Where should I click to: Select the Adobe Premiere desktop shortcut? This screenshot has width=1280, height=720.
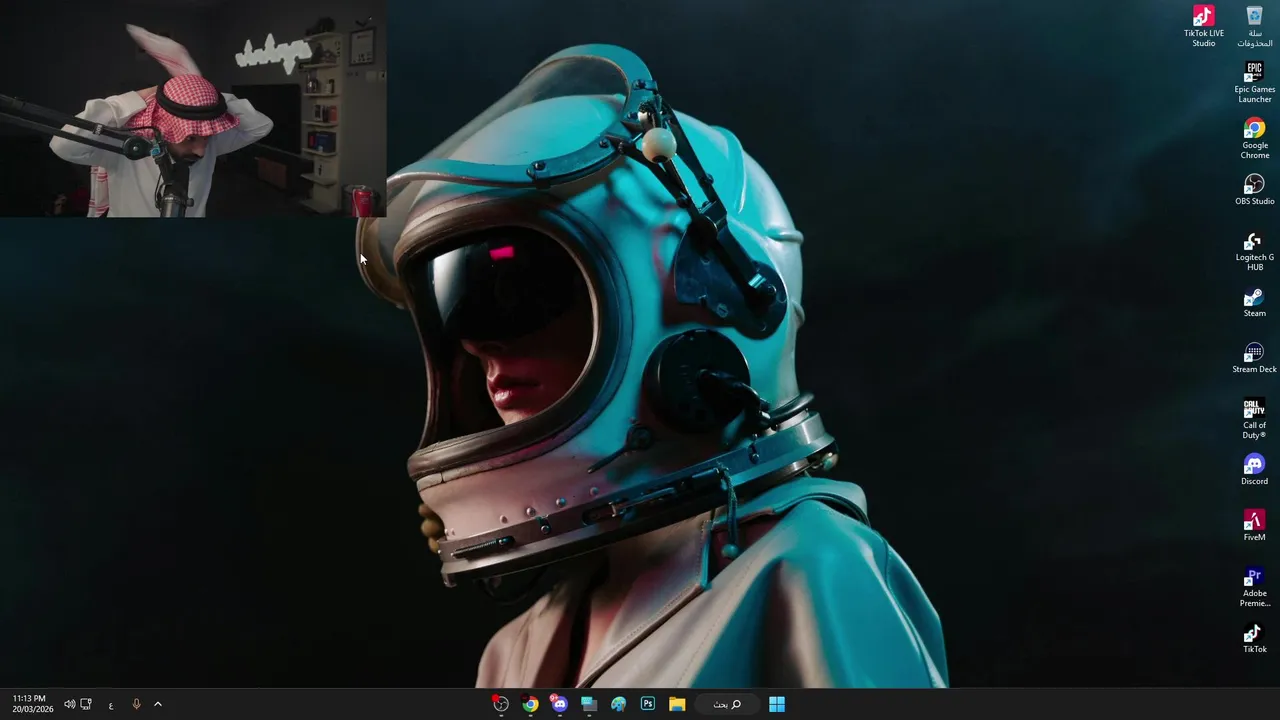(x=1254, y=586)
